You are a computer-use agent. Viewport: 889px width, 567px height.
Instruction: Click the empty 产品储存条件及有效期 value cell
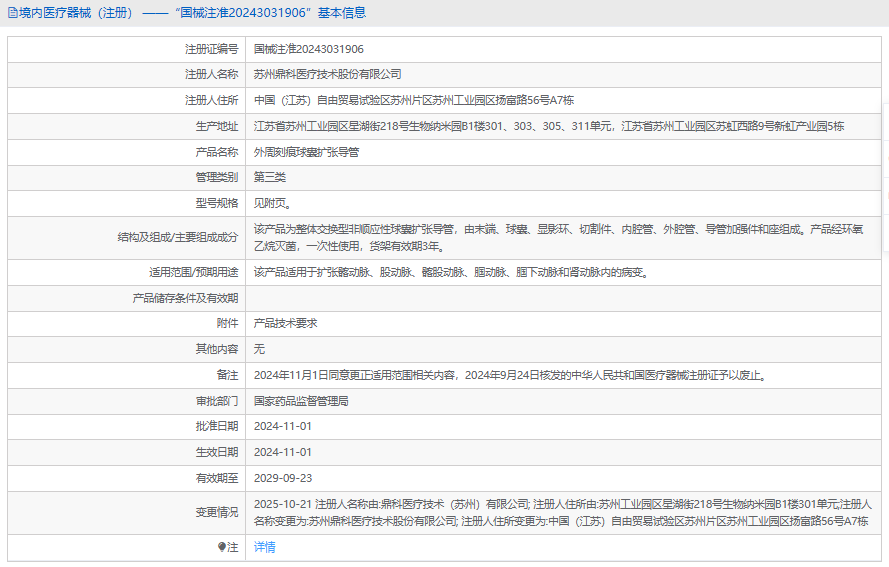tap(560, 298)
